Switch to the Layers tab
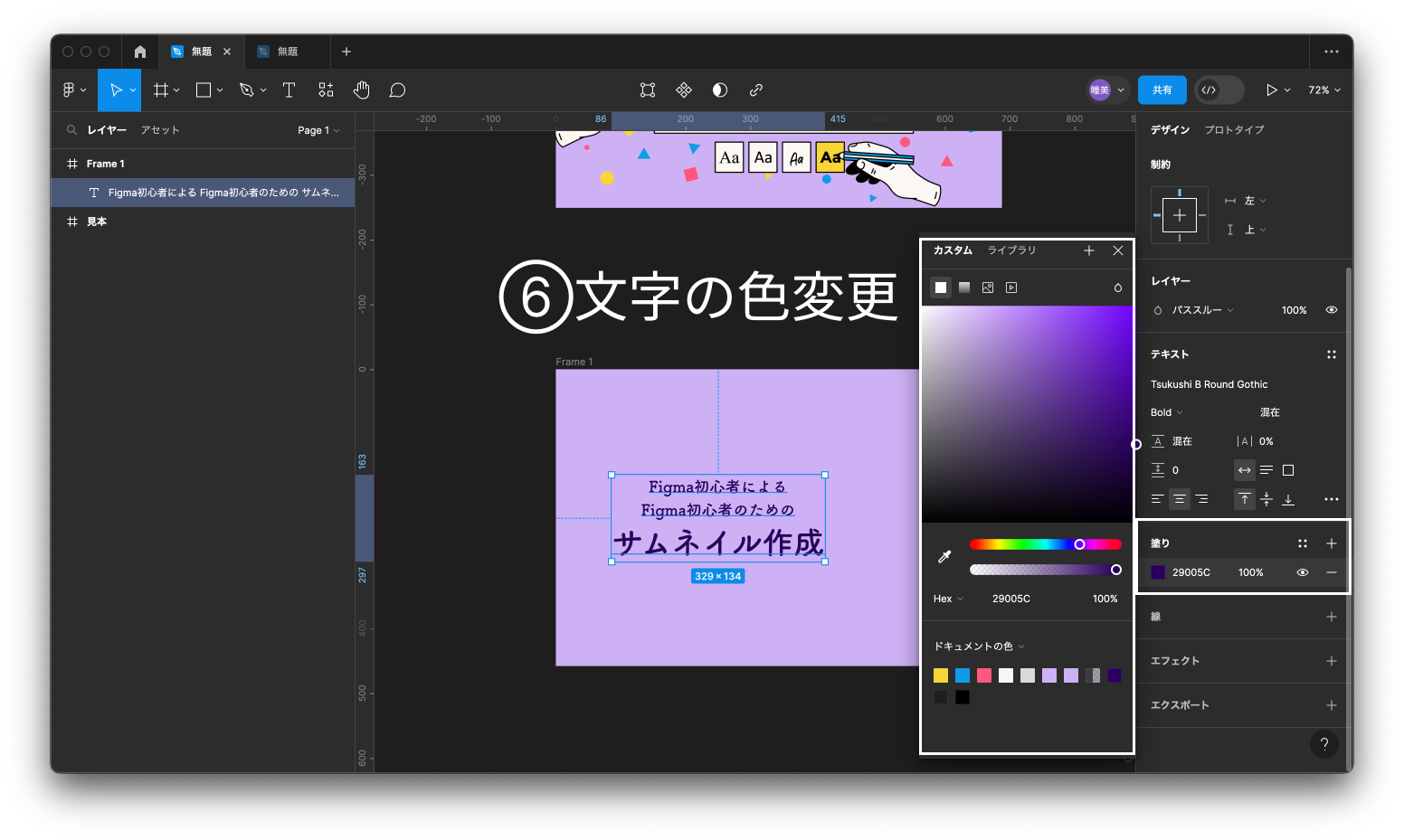 click(107, 130)
